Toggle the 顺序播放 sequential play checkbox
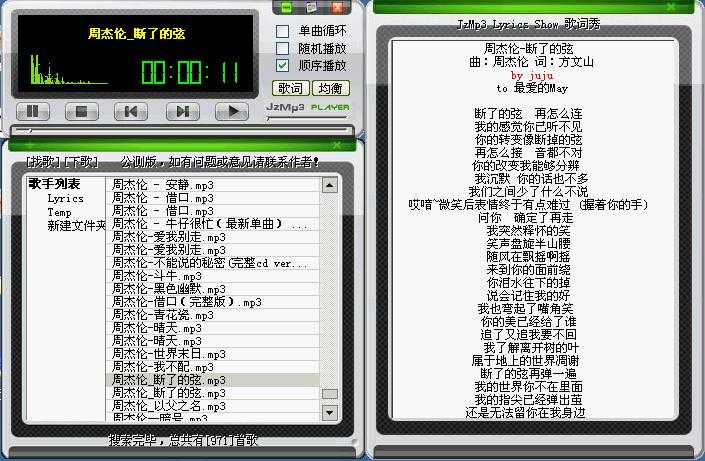Image resolution: width=705 pixels, height=461 pixels. pyautogui.click(x=282, y=65)
